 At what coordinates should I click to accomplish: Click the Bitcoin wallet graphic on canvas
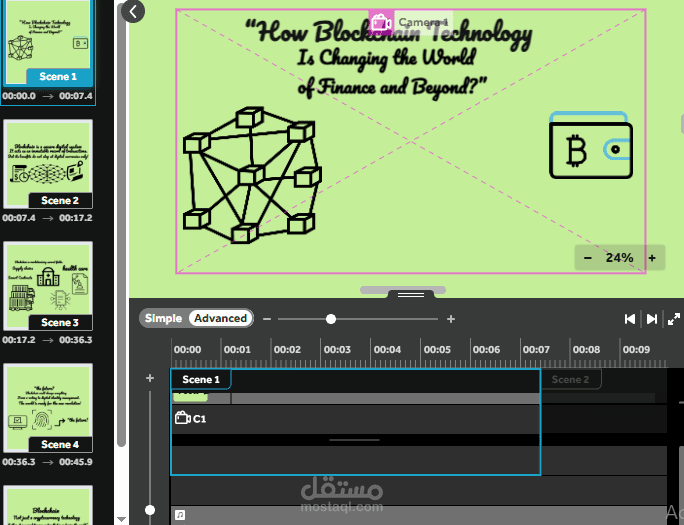point(591,145)
